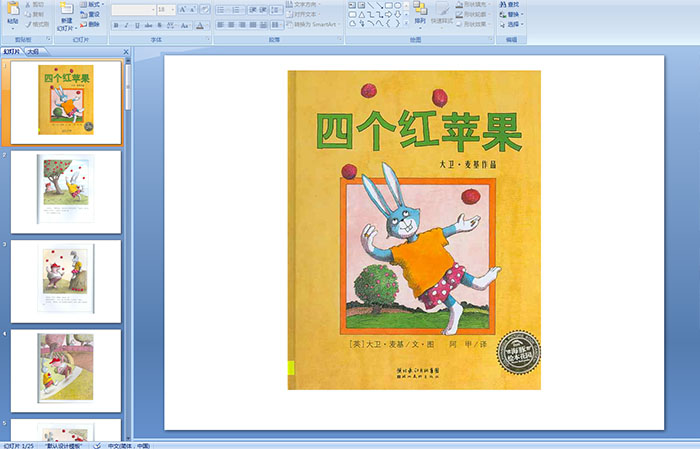Toggle Italic formatting
This screenshot has width=700, height=449.
pyautogui.click(x=126, y=25)
